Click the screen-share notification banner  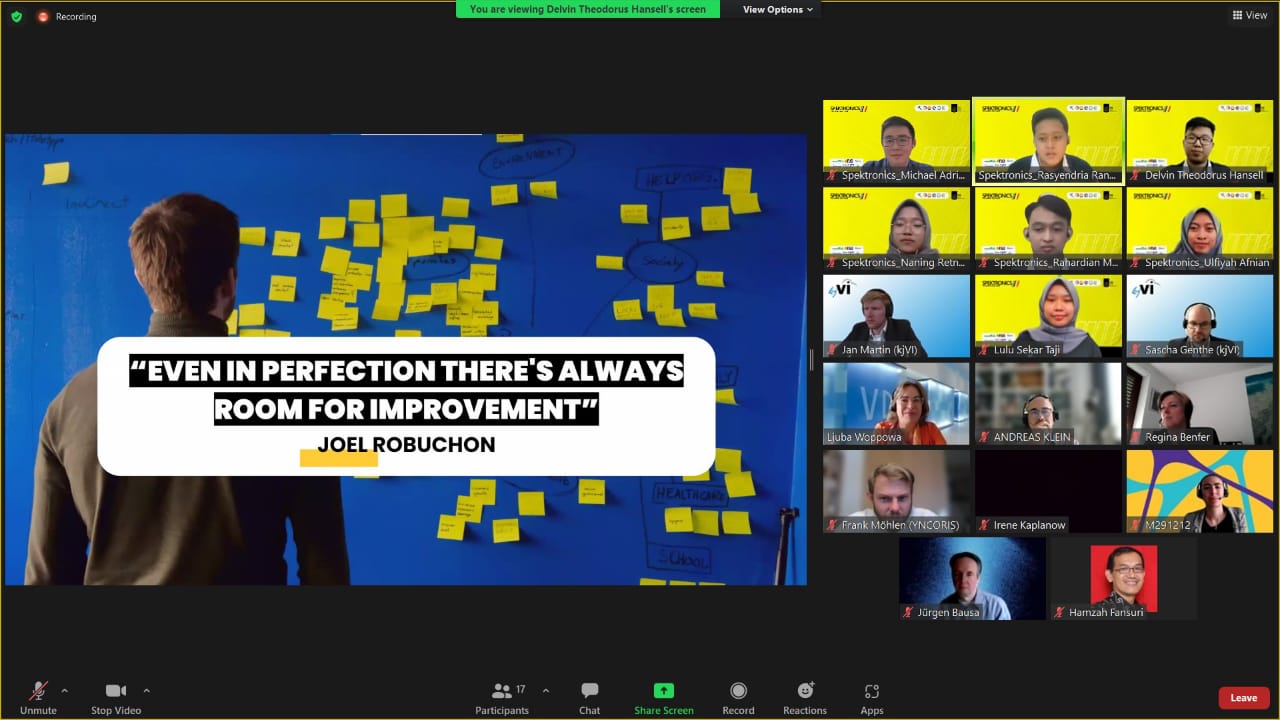click(x=588, y=10)
